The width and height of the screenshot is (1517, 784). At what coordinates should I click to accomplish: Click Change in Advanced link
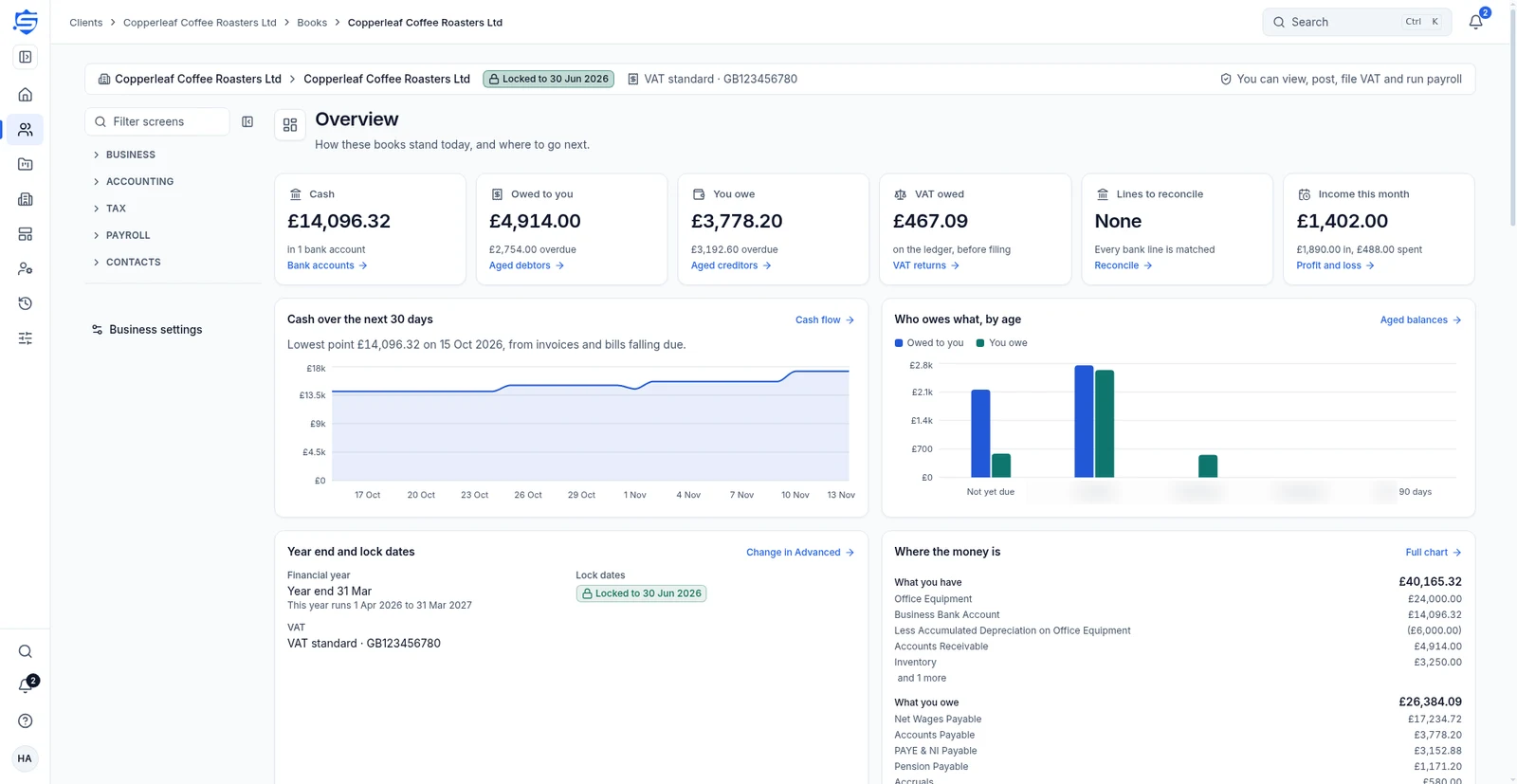pos(800,553)
